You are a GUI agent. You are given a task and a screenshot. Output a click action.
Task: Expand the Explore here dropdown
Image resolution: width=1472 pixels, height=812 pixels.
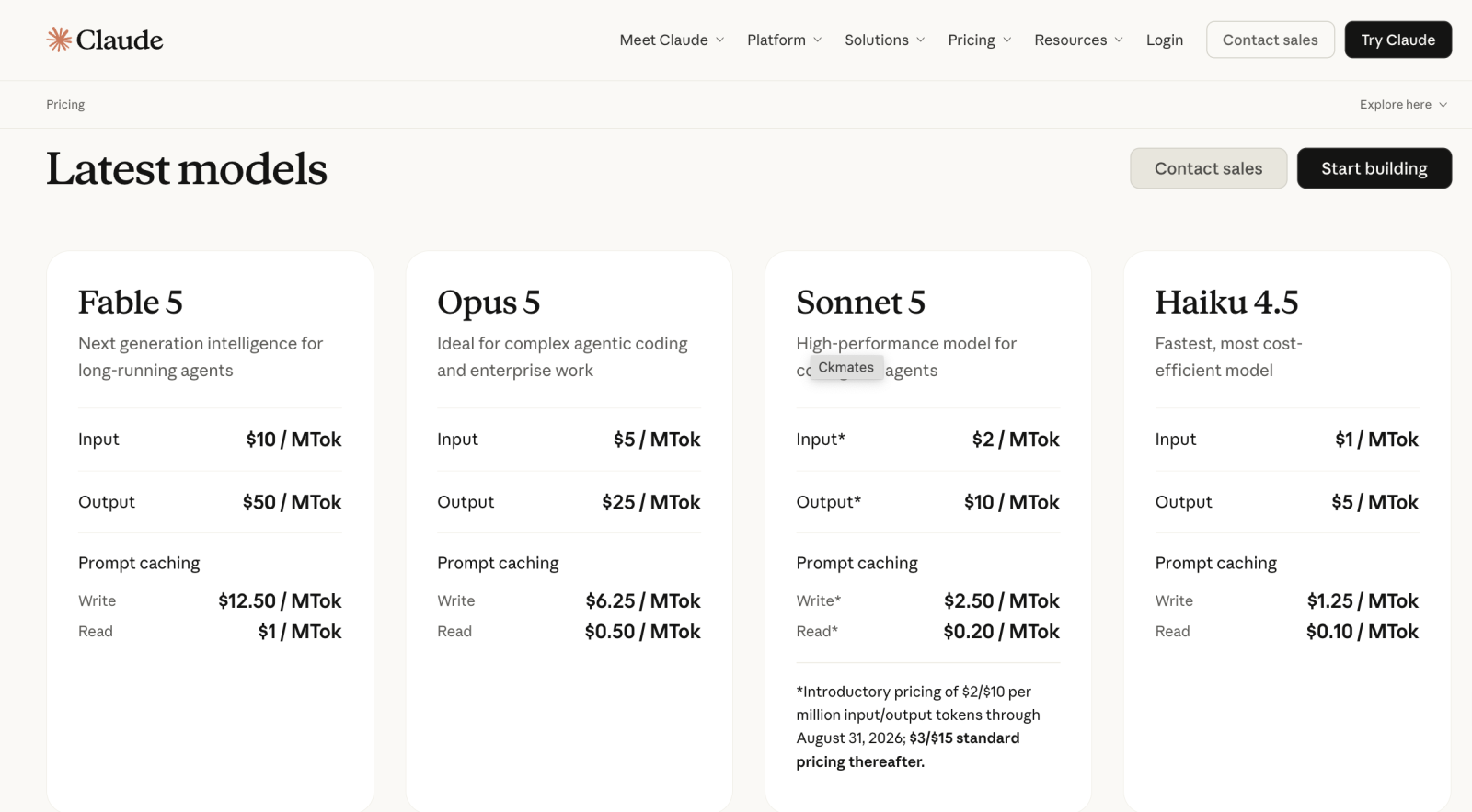click(x=1403, y=104)
